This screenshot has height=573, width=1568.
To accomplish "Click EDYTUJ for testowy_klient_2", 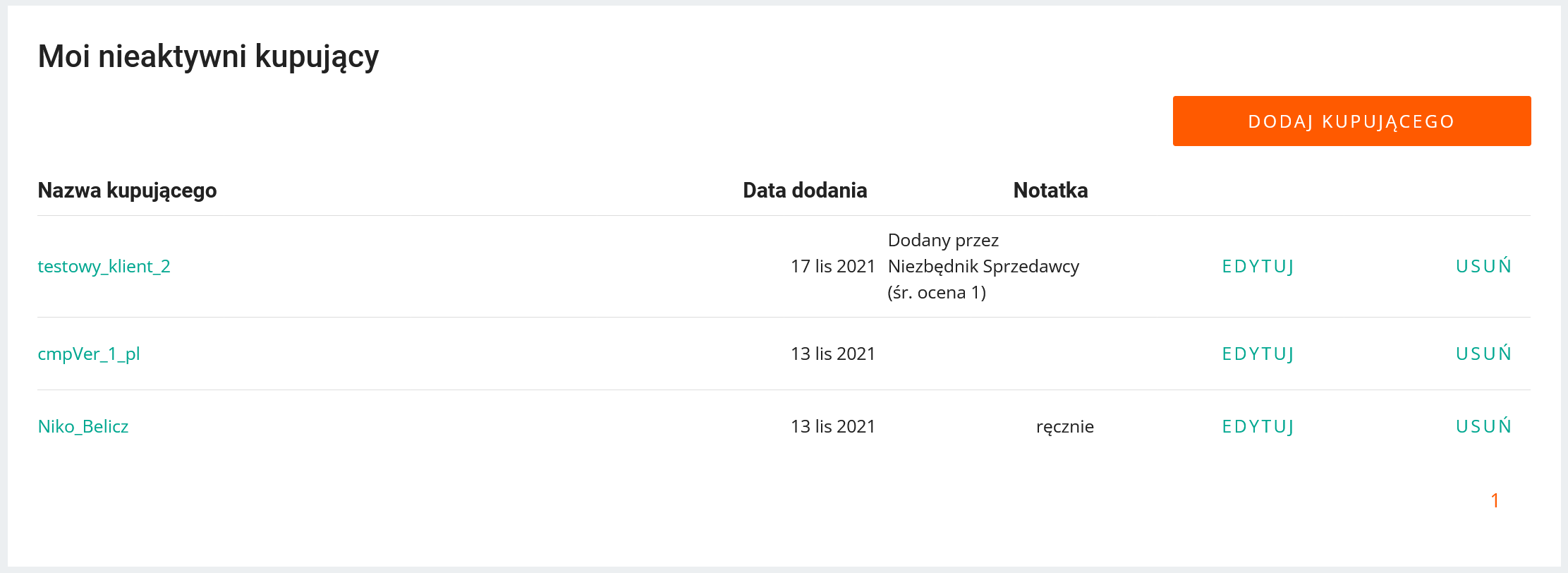I will (x=1258, y=267).
